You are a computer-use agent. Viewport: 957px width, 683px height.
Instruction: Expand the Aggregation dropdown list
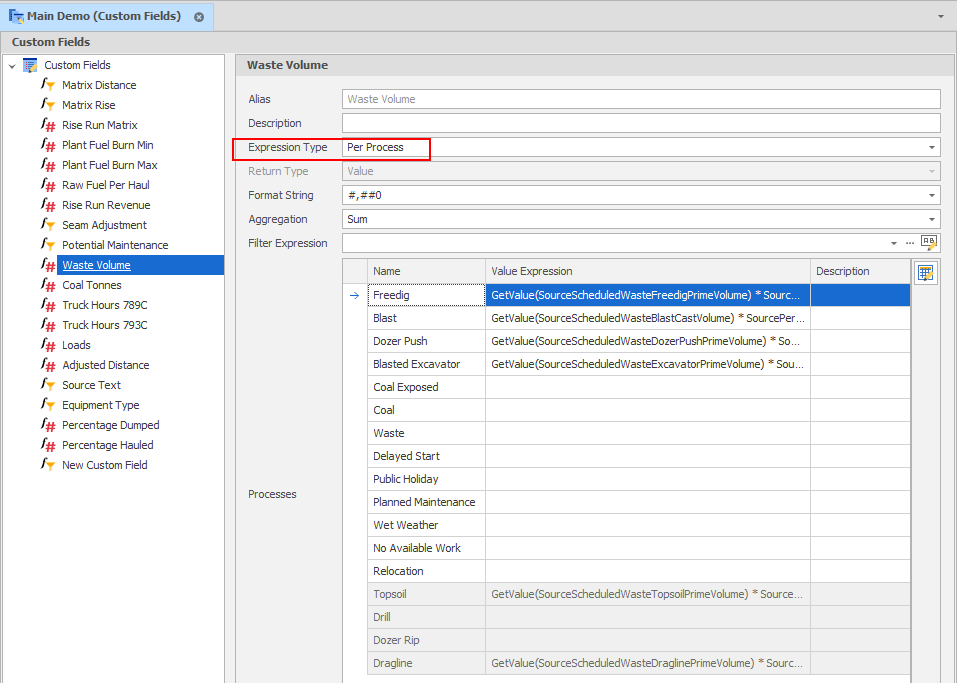click(932, 220)
